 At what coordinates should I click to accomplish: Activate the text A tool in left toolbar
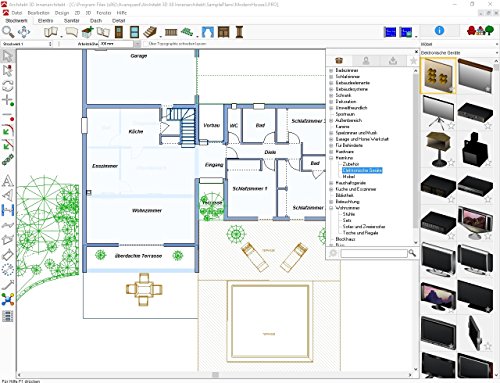point(8,181)
